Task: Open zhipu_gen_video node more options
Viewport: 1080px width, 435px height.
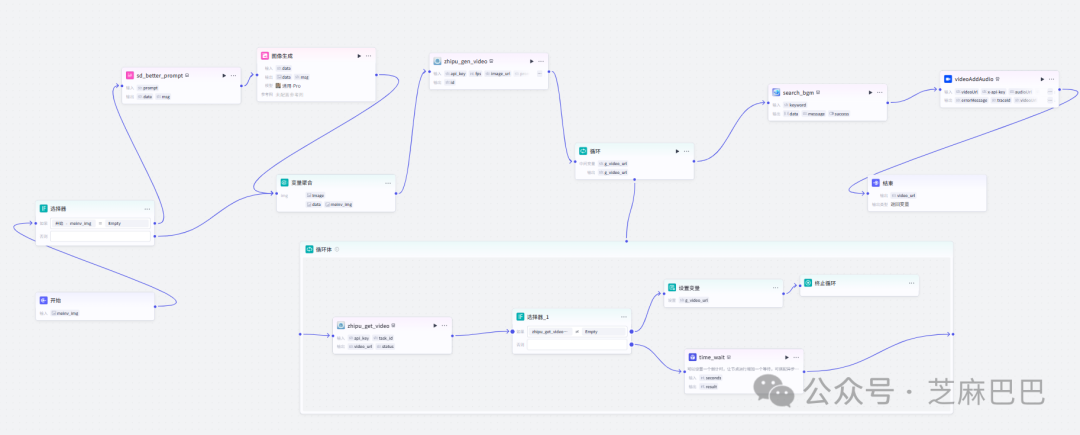Action: [x=541, y=61]
